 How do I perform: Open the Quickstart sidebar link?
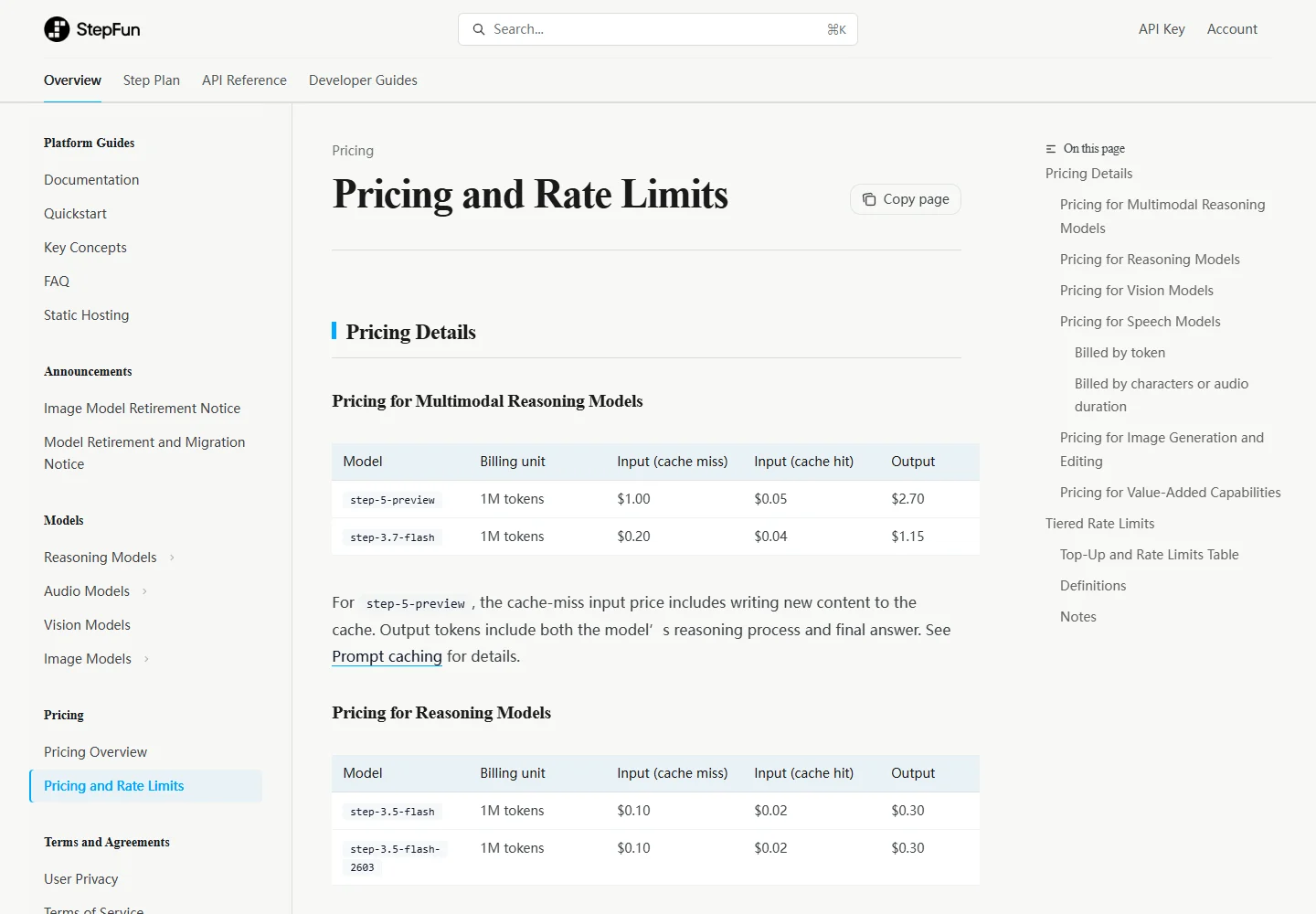[x=75, y=214]
